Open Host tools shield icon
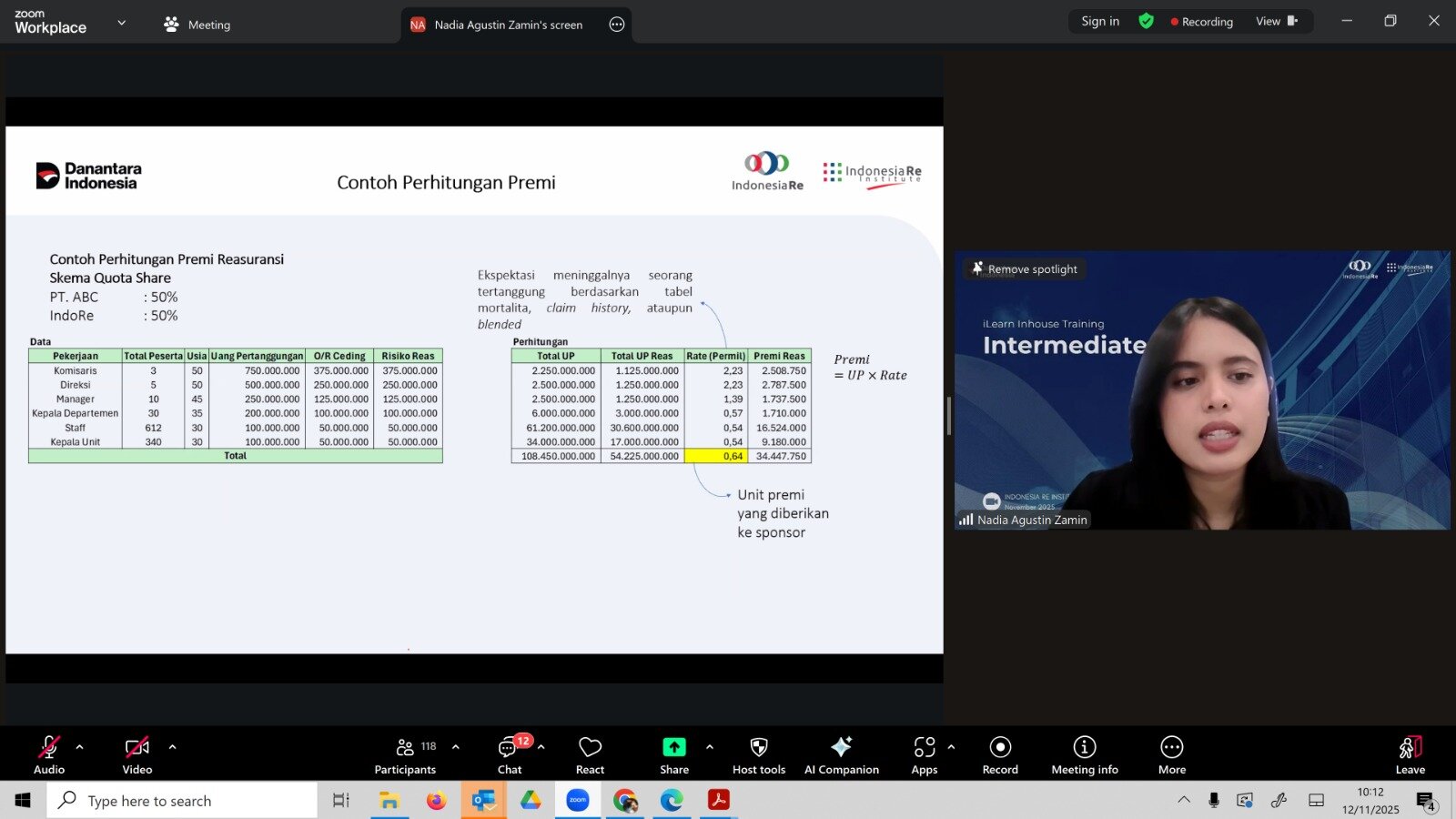The image size is (1456, 819). click(x=758, y=754)
